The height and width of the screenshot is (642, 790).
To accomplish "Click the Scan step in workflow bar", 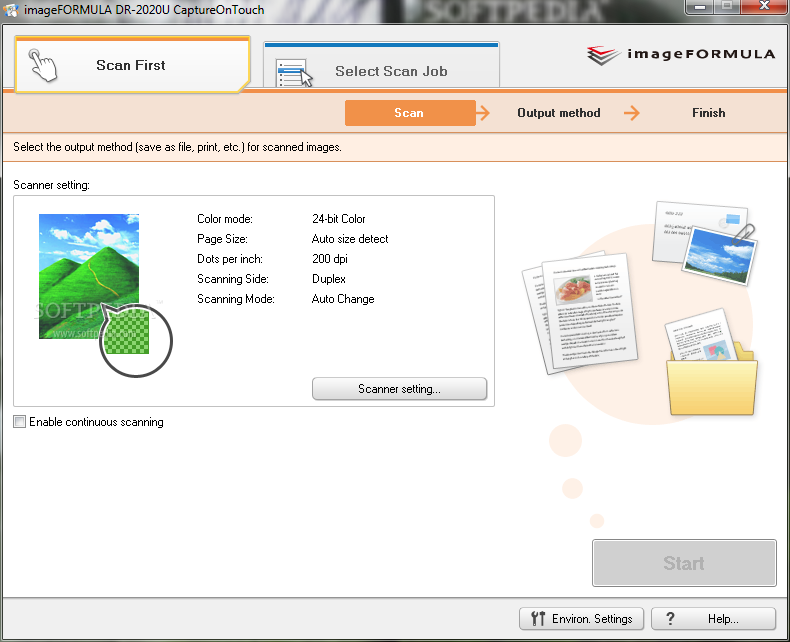I will pyautogui.click(x=410, y=113).
